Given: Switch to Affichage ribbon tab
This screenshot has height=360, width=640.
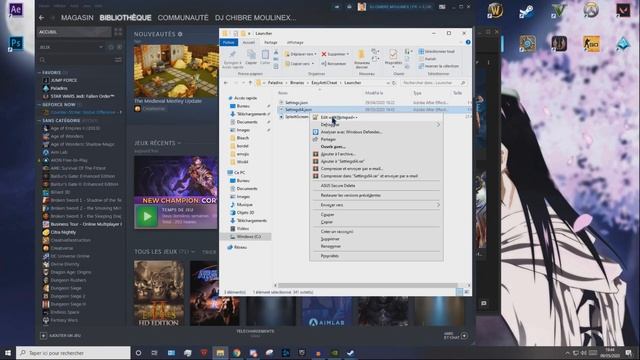Looking at the screenshot, I should coord(295,42).
